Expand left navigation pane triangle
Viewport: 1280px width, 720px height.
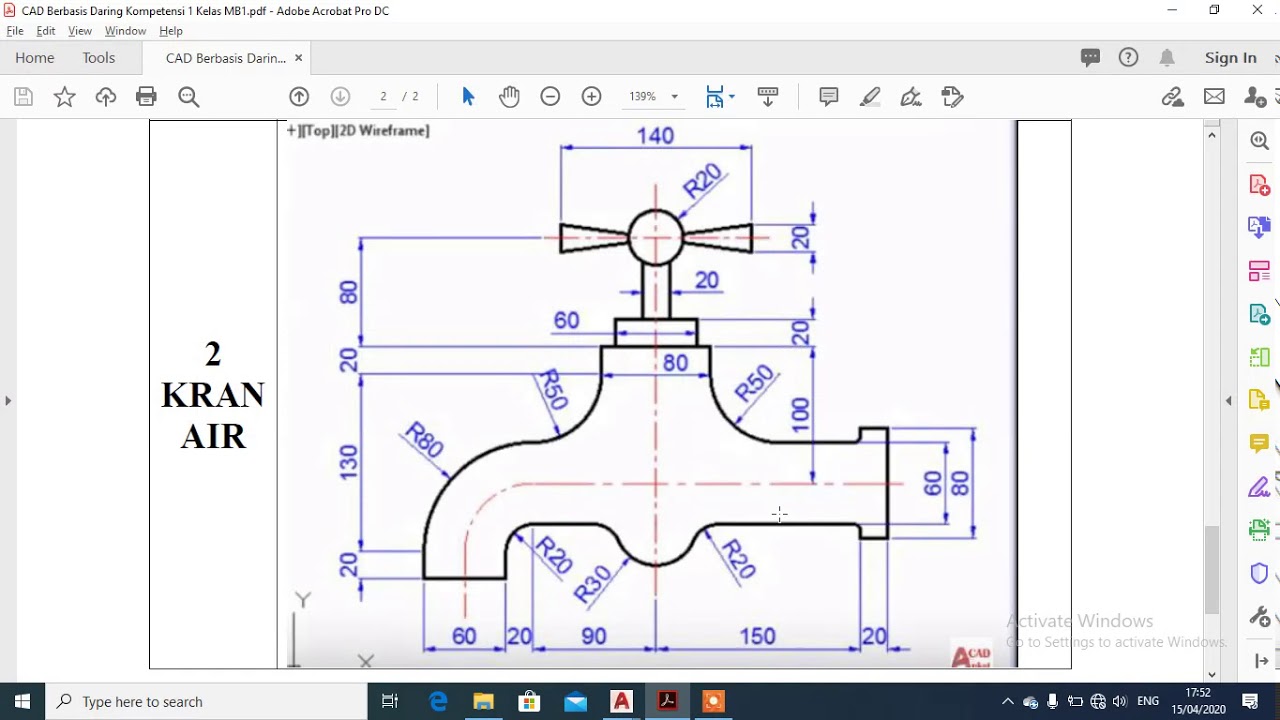8,400
